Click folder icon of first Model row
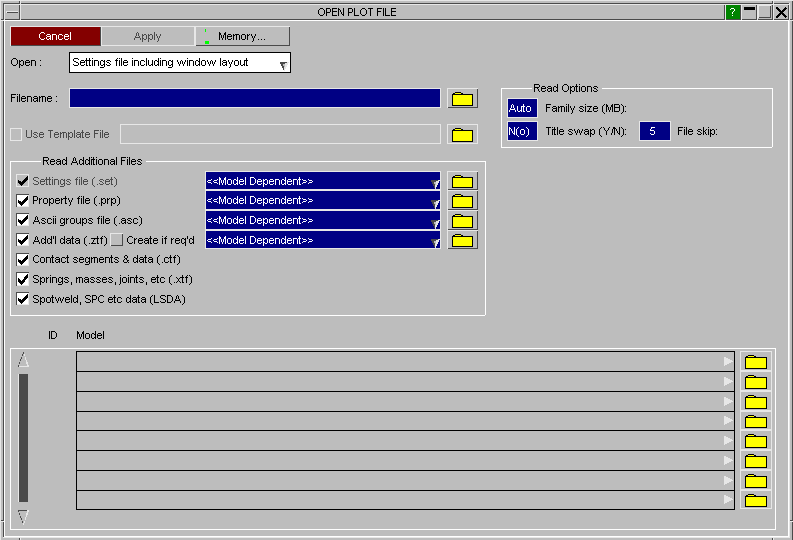Viewport: 793px width, 540px height. 756,362
